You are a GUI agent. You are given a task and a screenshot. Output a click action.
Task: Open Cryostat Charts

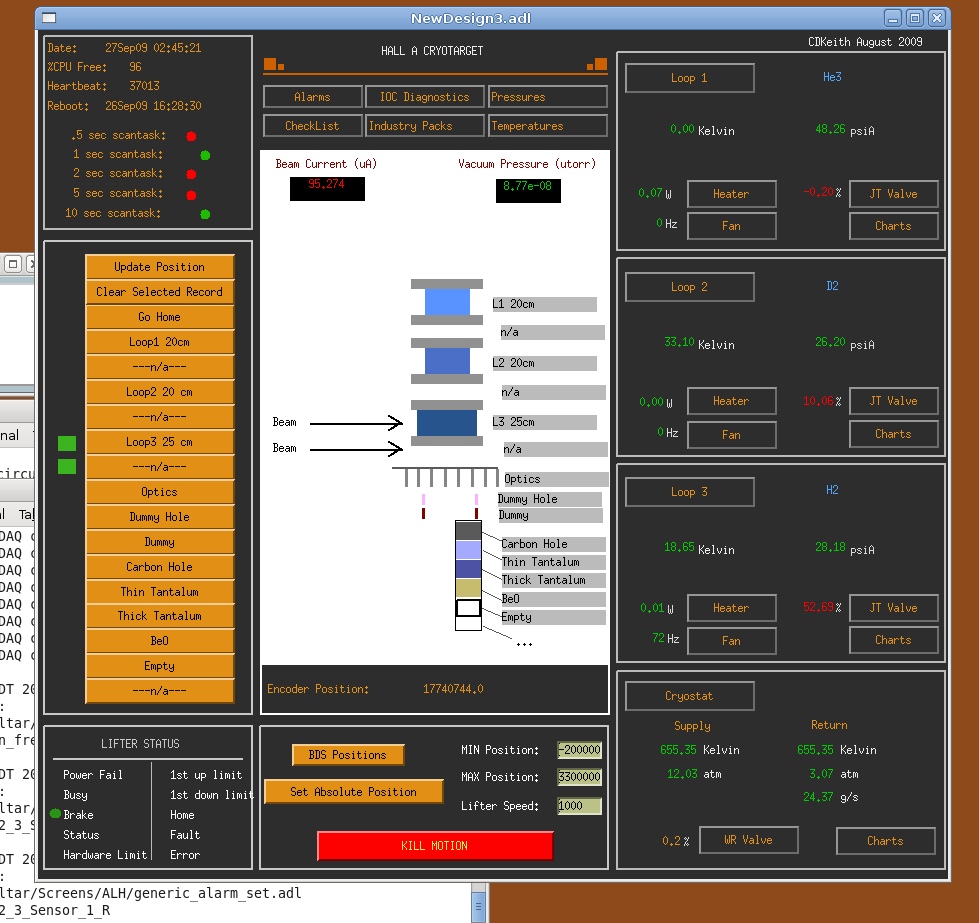tap(885, 841)
